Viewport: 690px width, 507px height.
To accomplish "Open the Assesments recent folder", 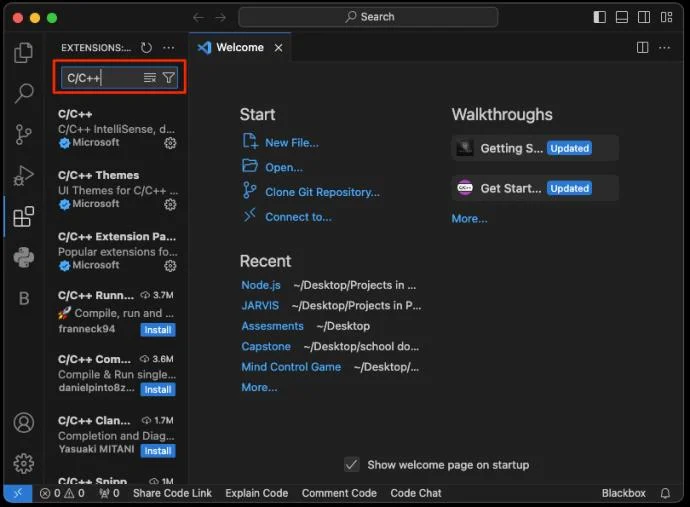I will tap(272, 326).
